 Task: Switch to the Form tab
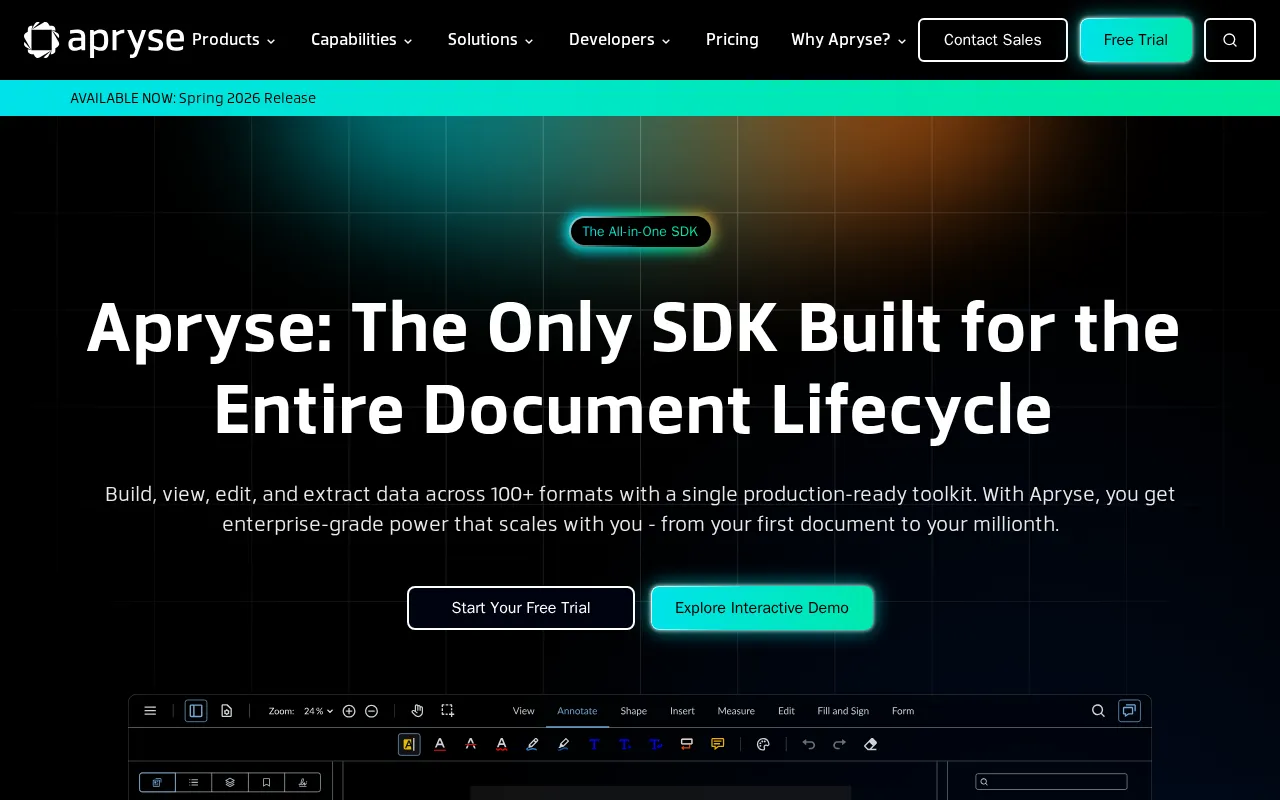pyautogui.click(x=903, y=711)
